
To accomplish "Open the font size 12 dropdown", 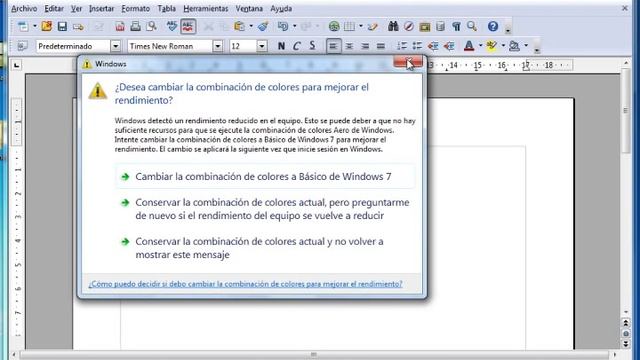I will click(x=262, y=46).
